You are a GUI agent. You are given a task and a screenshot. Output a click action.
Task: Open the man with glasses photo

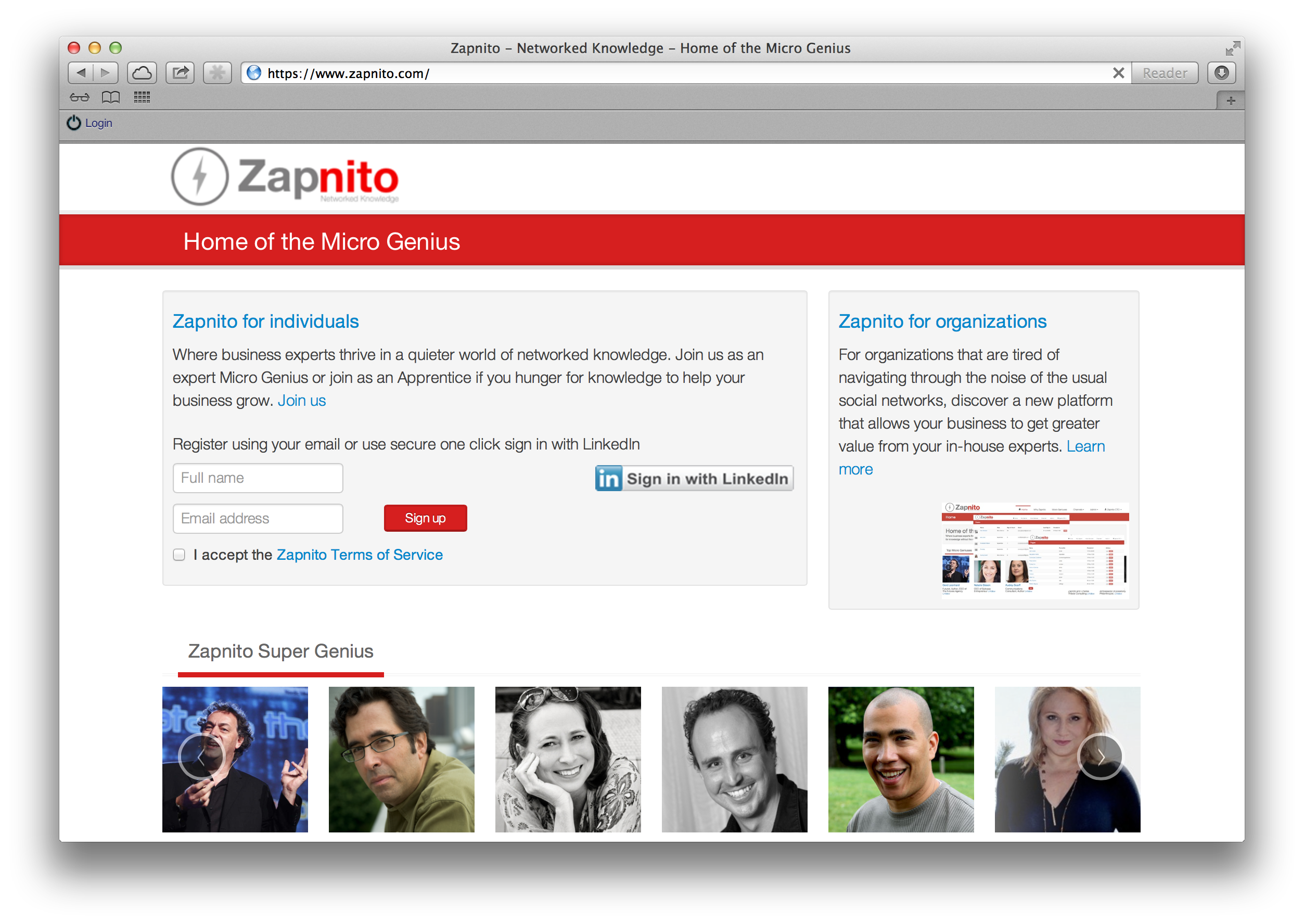[402, 759]
